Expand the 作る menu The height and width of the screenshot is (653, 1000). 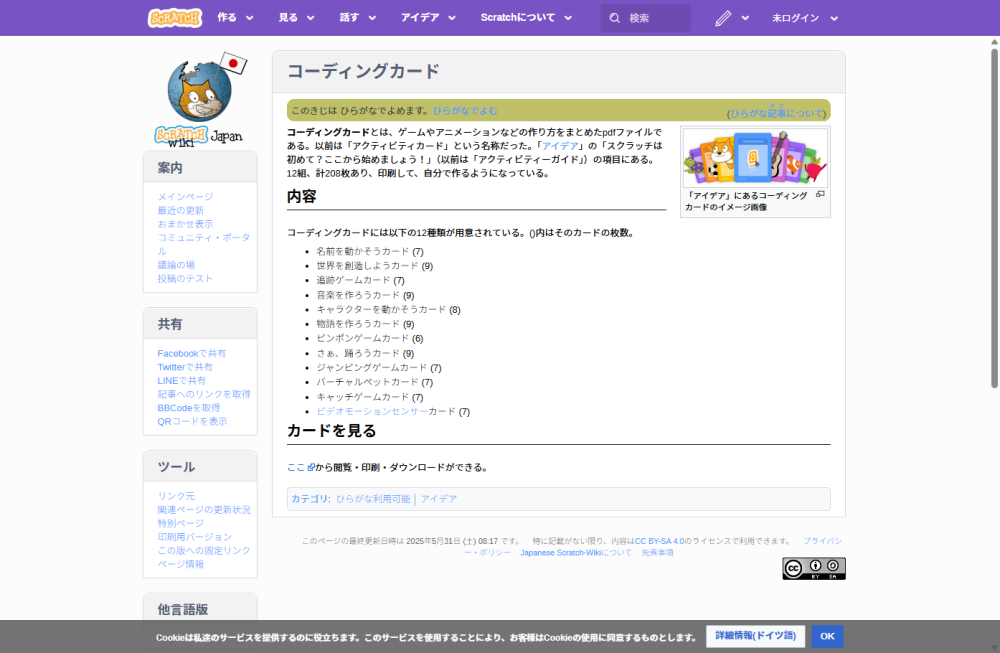[235, 18]
